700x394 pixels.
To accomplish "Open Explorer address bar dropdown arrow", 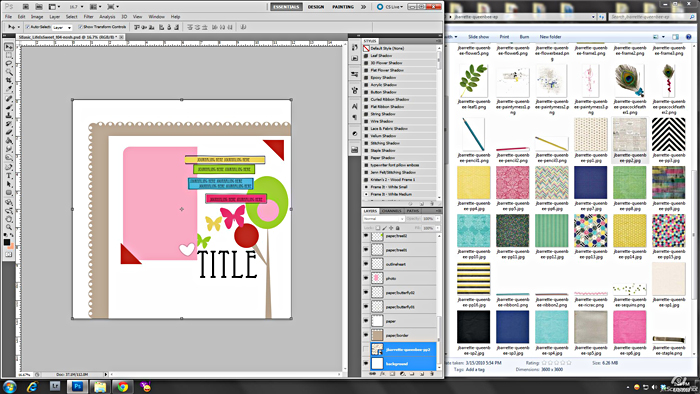I will tap(593, 17).
